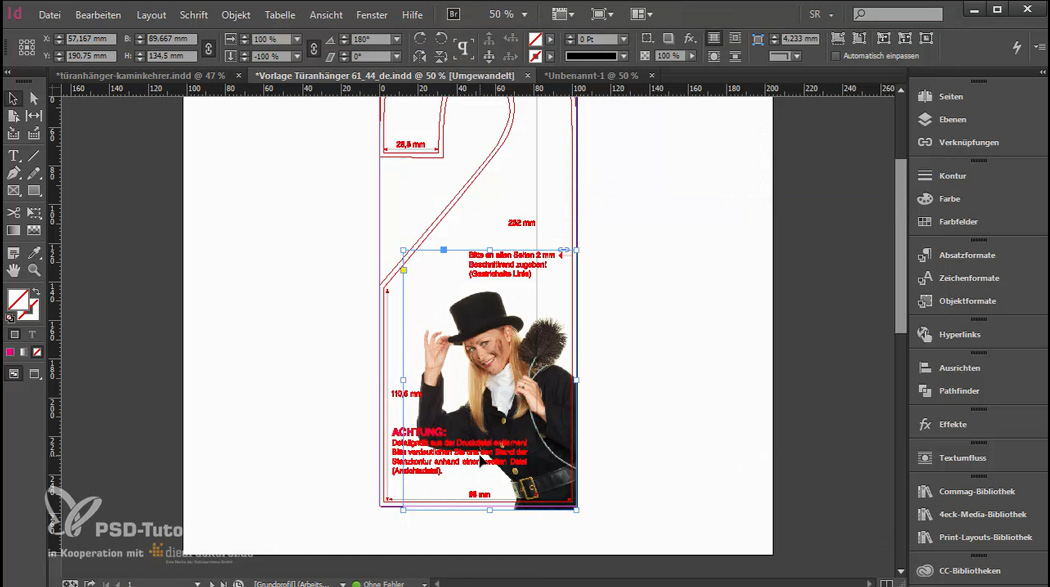Screen dimensions: 1050x587
Task: Toggle constrain proportions for scaling percentages
Action: pyautogui.click(x=313, y=48)
